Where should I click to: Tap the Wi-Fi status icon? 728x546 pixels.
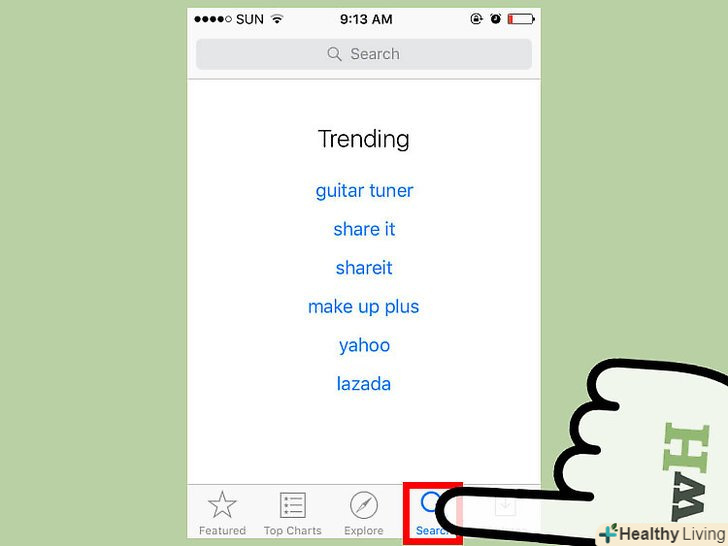(277, 19)
